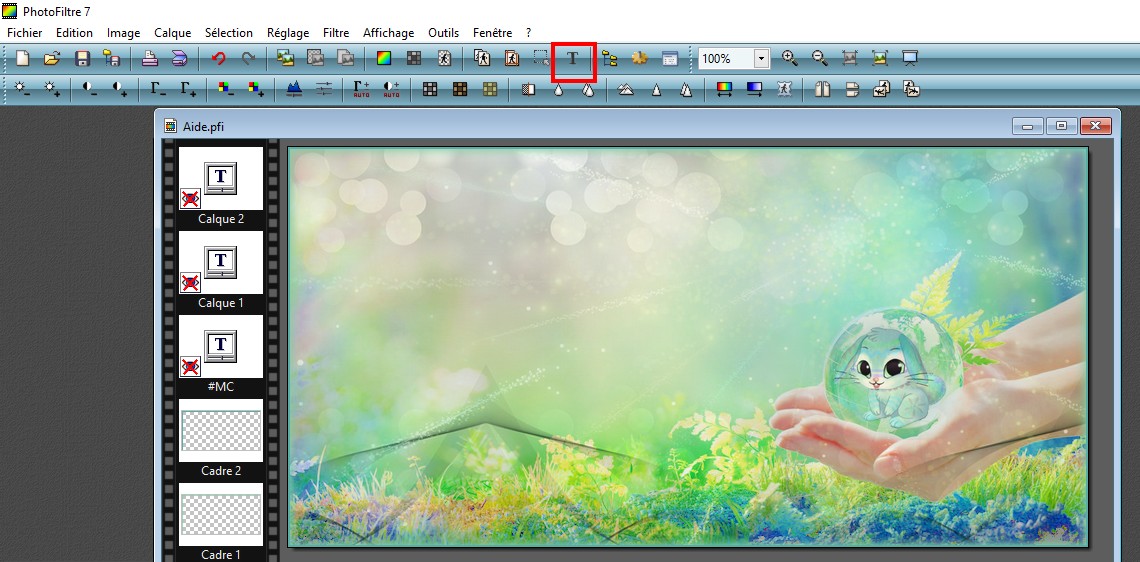This screenshot has width=1140, height=562.
Task: Click the grey Redo arrow icon
Action: tap(248, 58)
